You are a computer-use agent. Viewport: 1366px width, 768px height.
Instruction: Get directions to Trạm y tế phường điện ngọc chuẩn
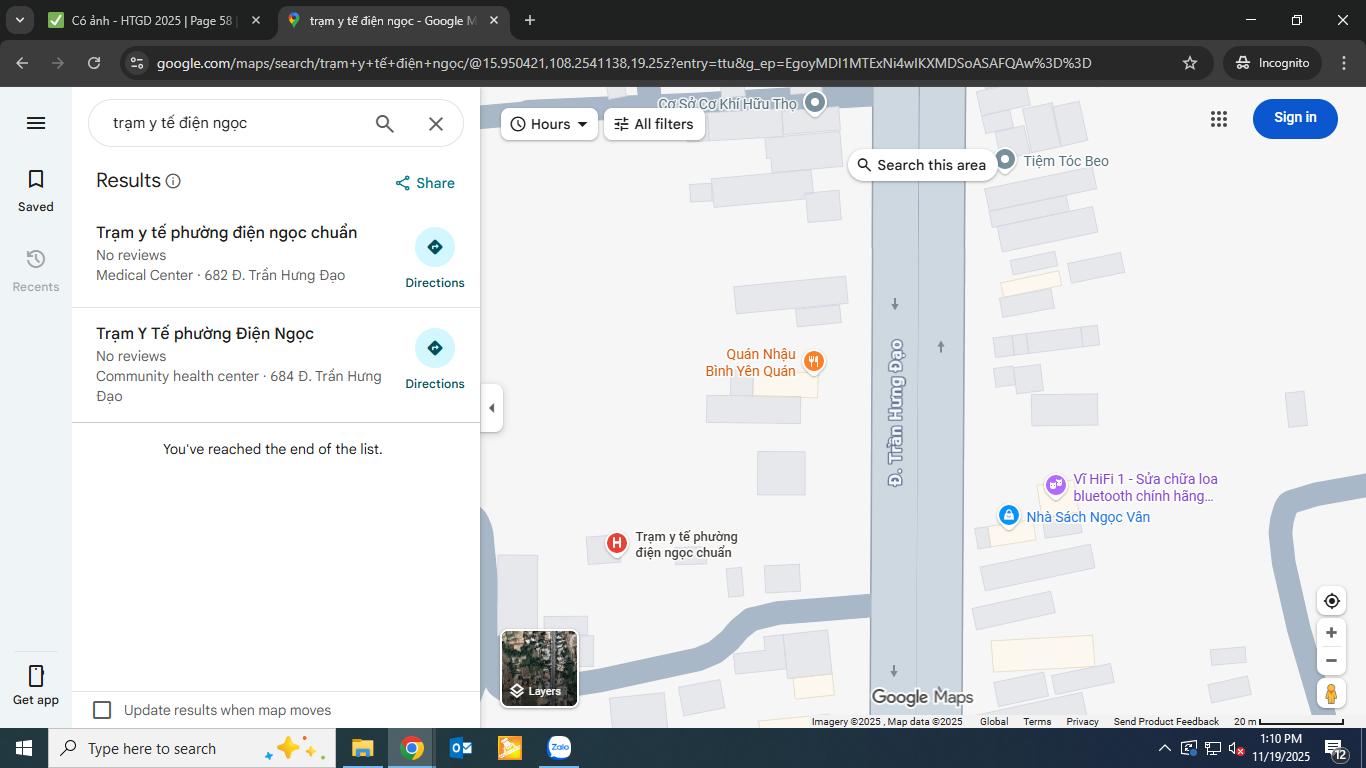(x=434, y=257)
